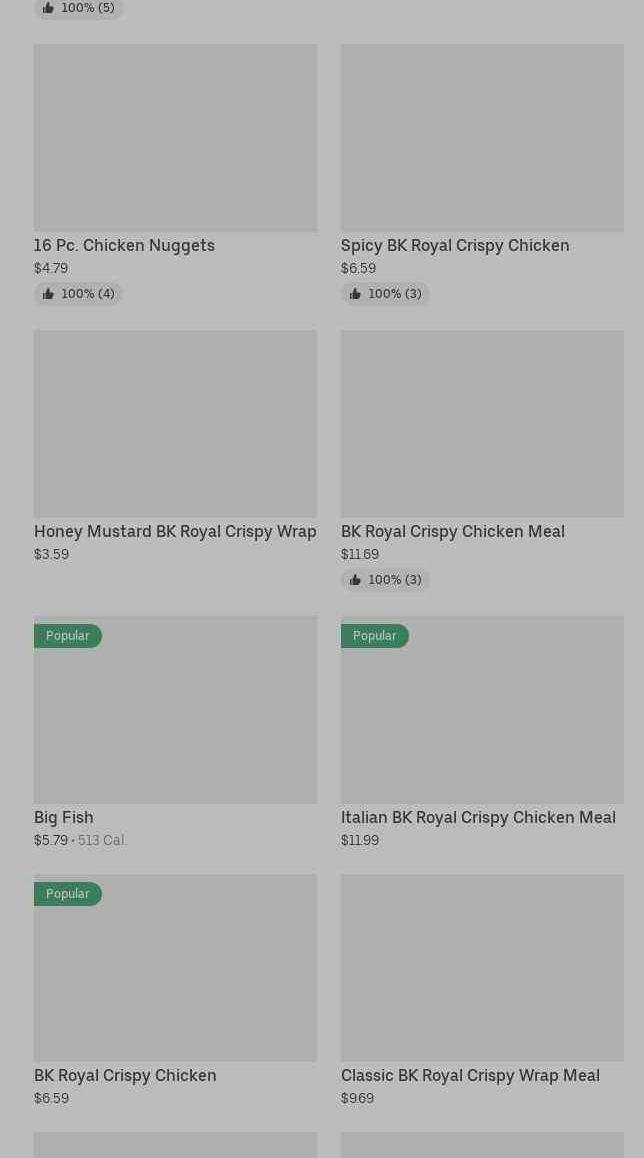Click thumbs-up icon under BK Royal Crispy Chicken Meal
The image size is (644, 1158).
355,580
